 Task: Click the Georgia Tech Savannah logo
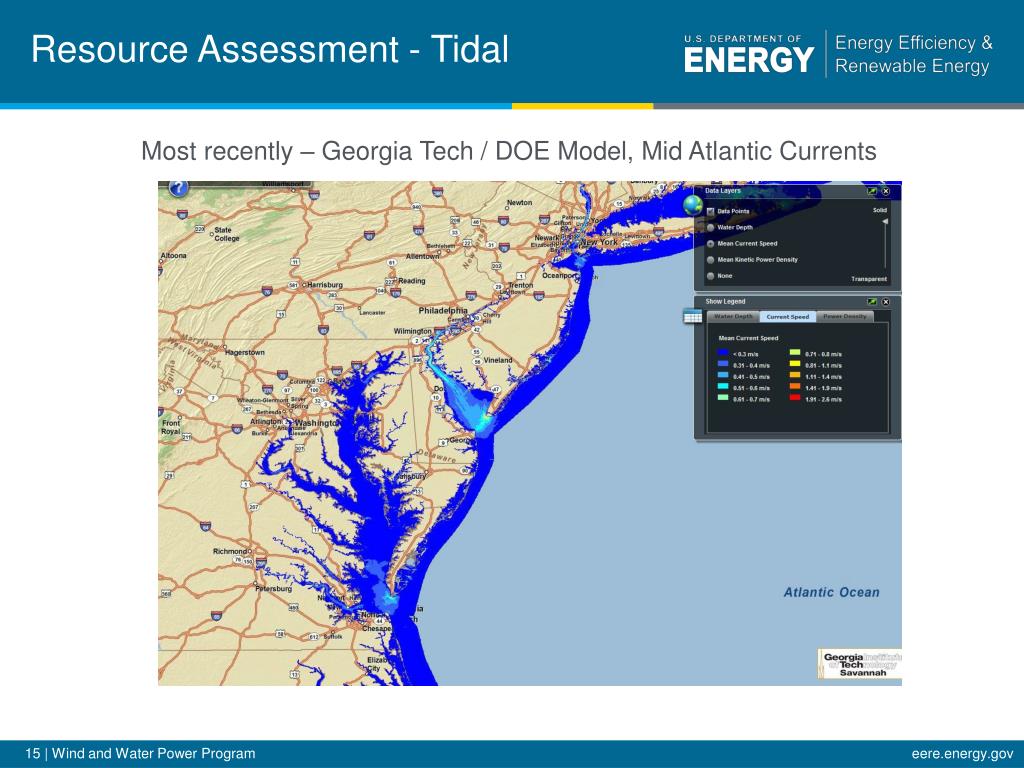pyautogui.click(x=860, y=664)
